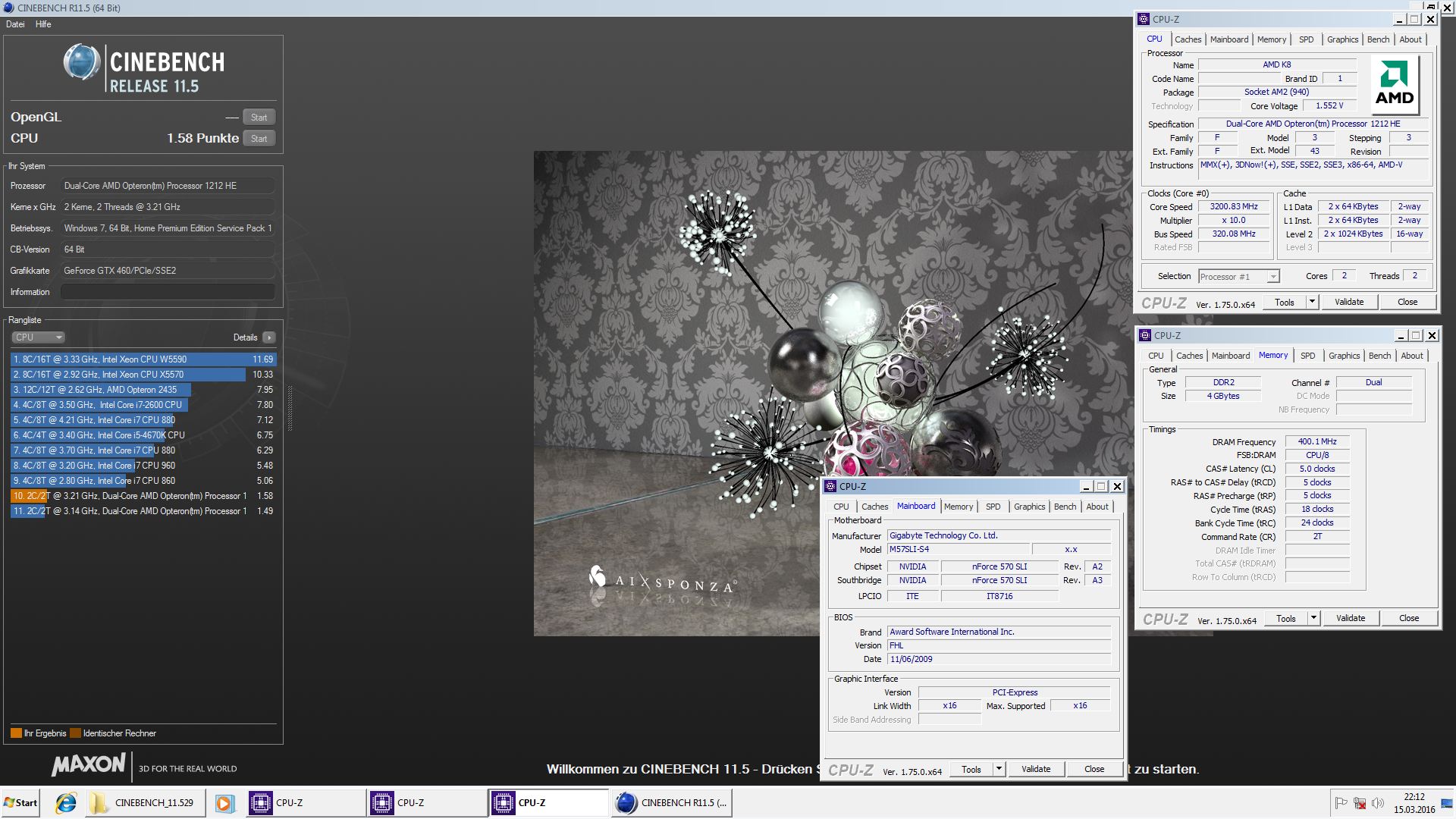Open the CPU ranking dropdown in Rangliste

(38, 337)
